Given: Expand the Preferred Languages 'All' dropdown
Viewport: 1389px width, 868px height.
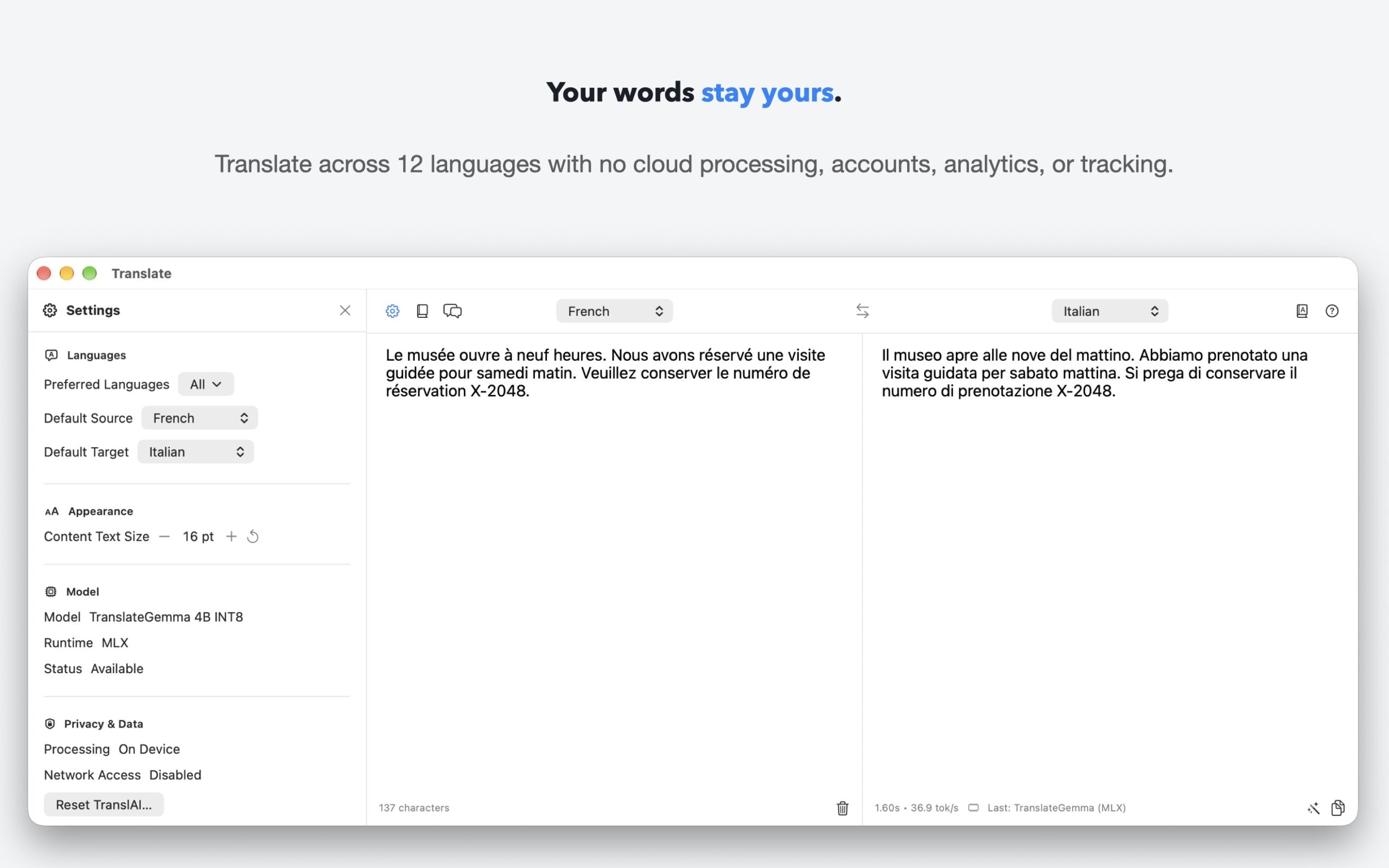Looking at the screenshot, I should coord(206,384).
